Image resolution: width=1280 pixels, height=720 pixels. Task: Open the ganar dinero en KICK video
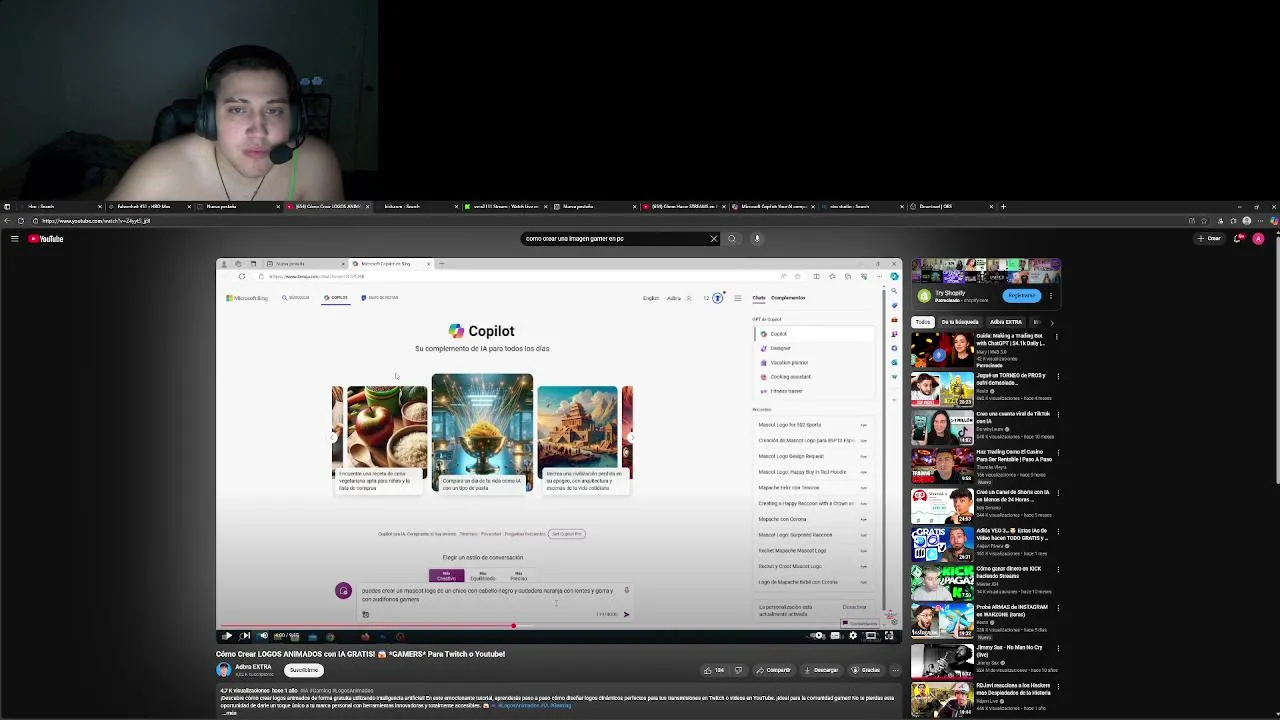(x=942, y=585)
